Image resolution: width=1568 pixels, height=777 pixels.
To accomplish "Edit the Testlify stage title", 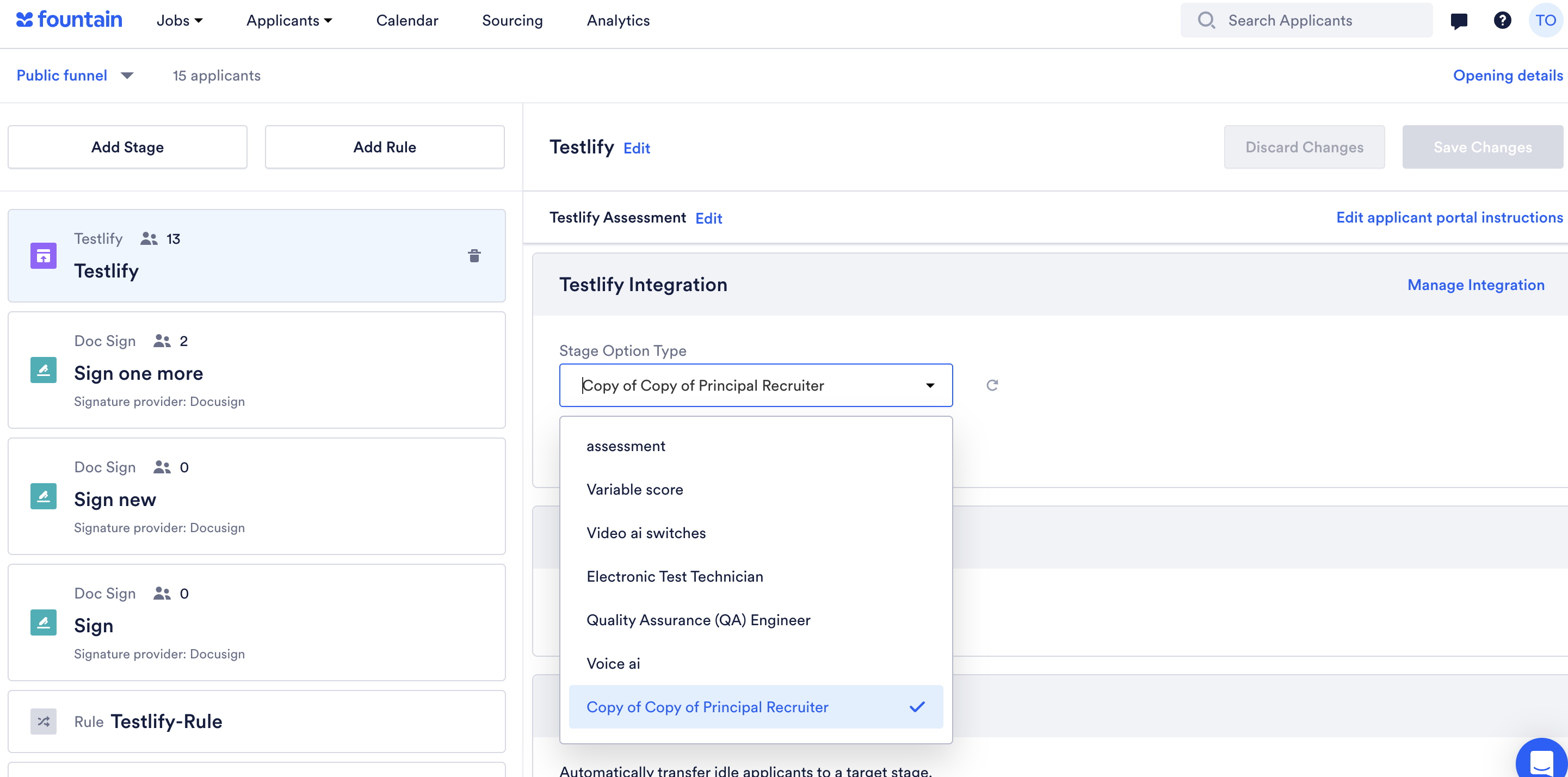I will click(x=637, y=149).
